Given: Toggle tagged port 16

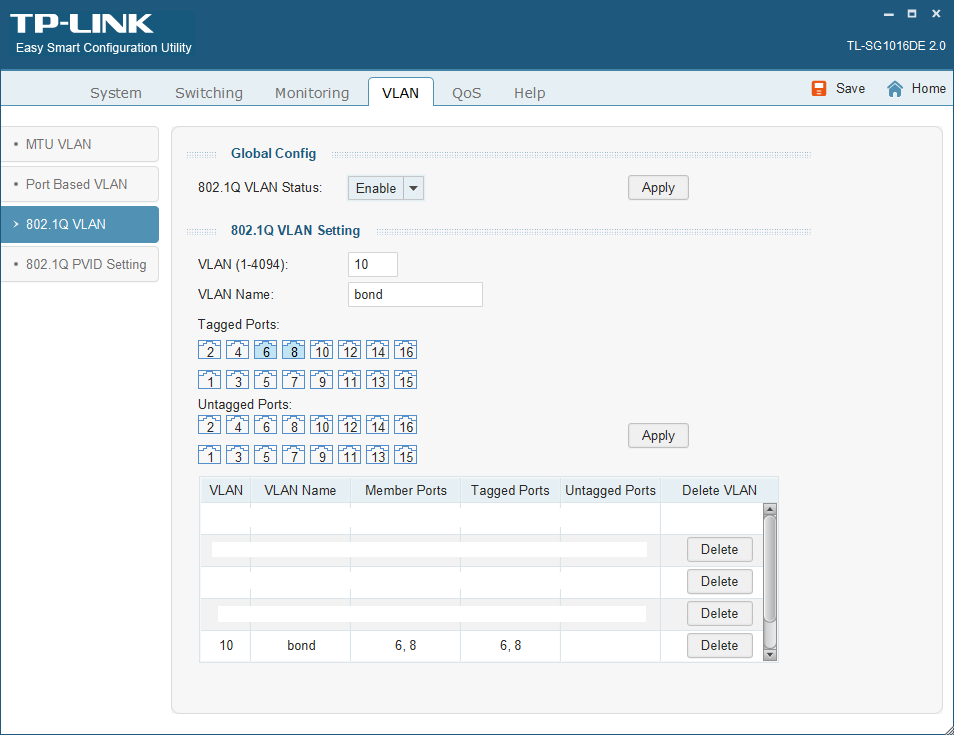Looking at the screenshot, I should [x=405, y=350].
